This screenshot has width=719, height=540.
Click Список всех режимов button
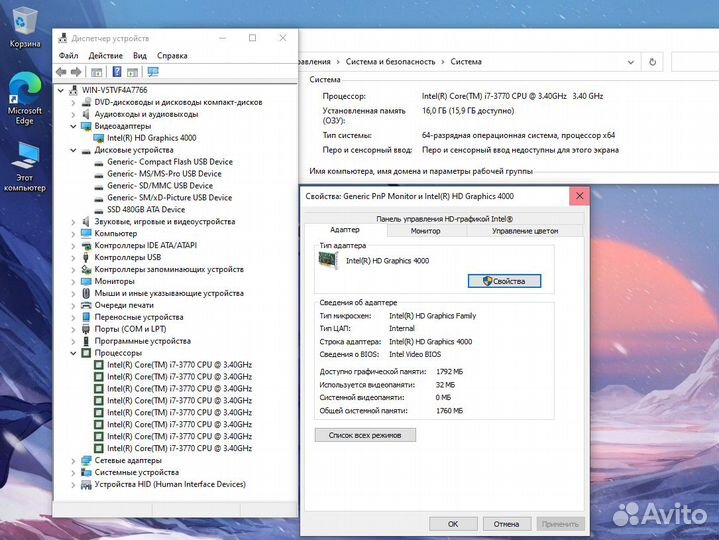(365, 435)
